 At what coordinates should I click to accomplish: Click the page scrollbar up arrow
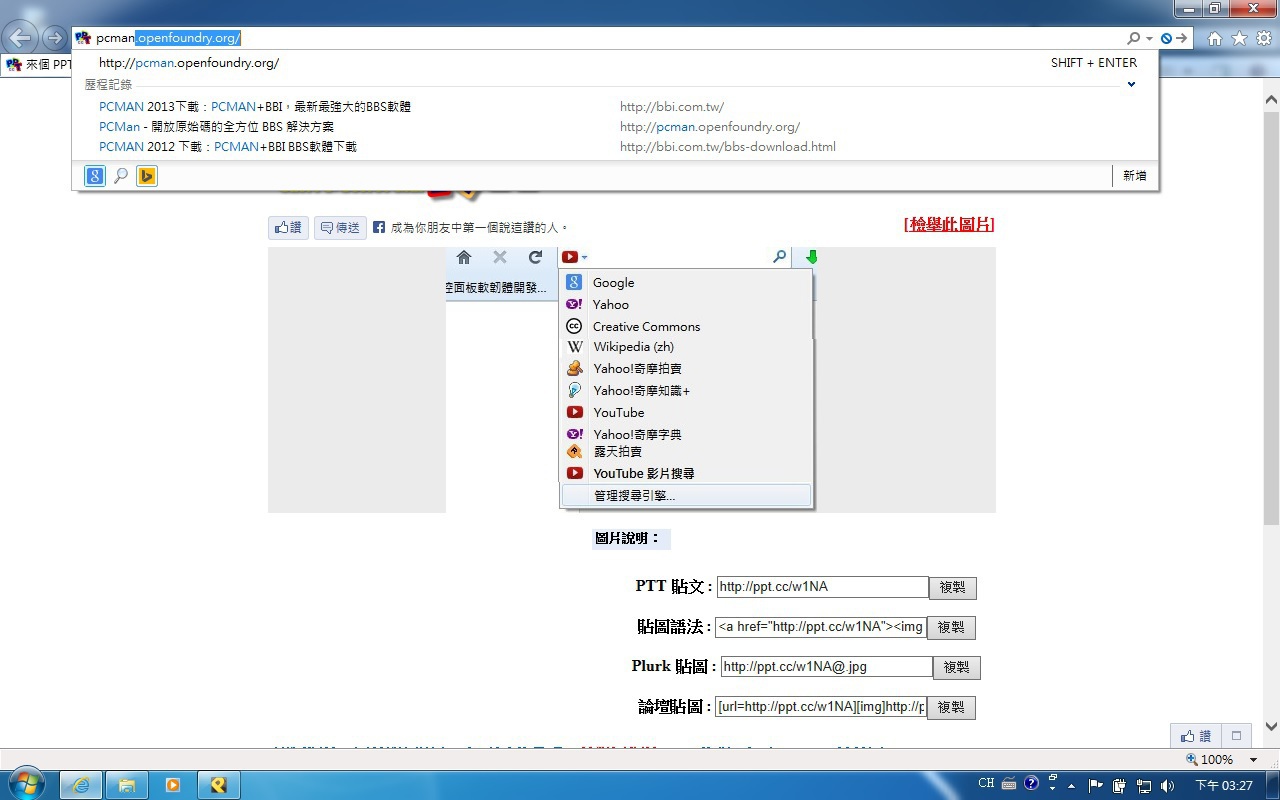[1271, 100]
